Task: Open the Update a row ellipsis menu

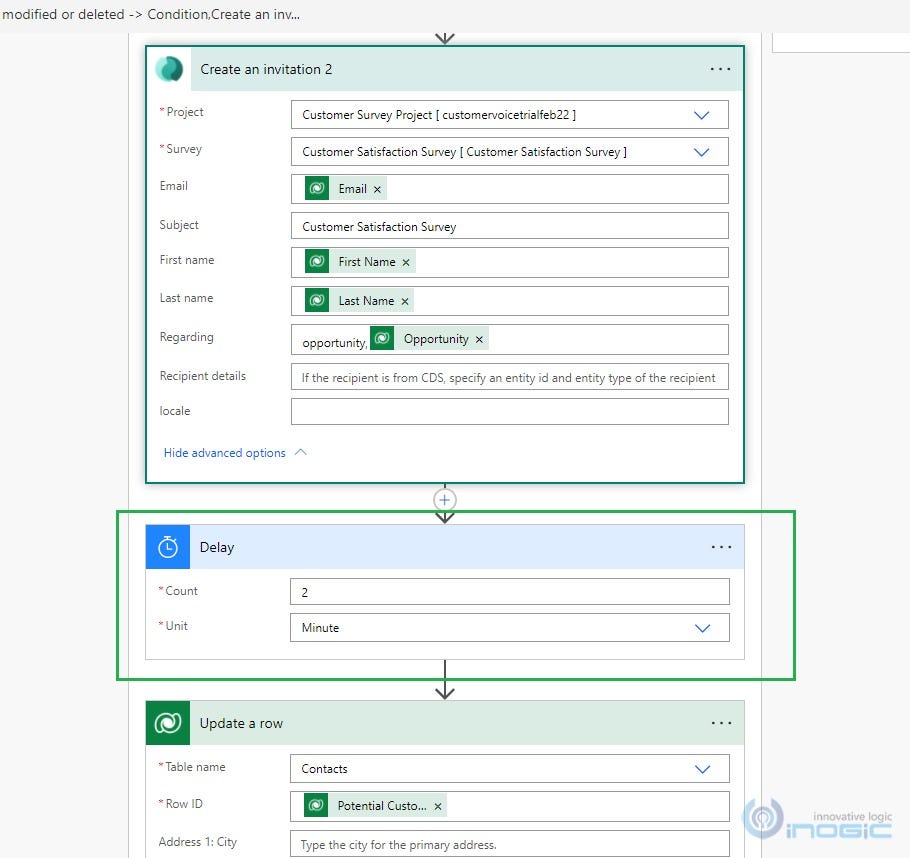Action: tap(721, 723)
